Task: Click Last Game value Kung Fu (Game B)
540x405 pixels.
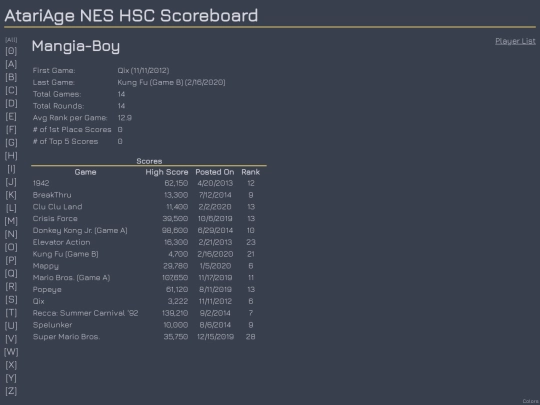Action: [x=172, y=82]
